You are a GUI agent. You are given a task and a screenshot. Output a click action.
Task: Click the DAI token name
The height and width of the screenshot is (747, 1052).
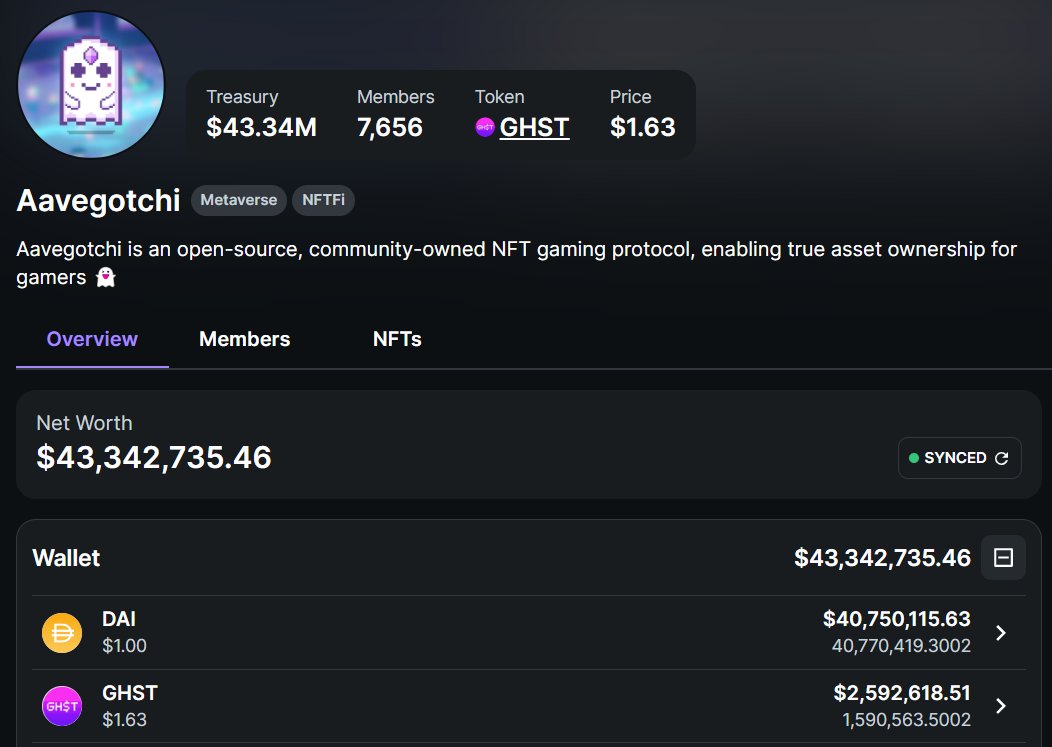(x=119, y=619)
